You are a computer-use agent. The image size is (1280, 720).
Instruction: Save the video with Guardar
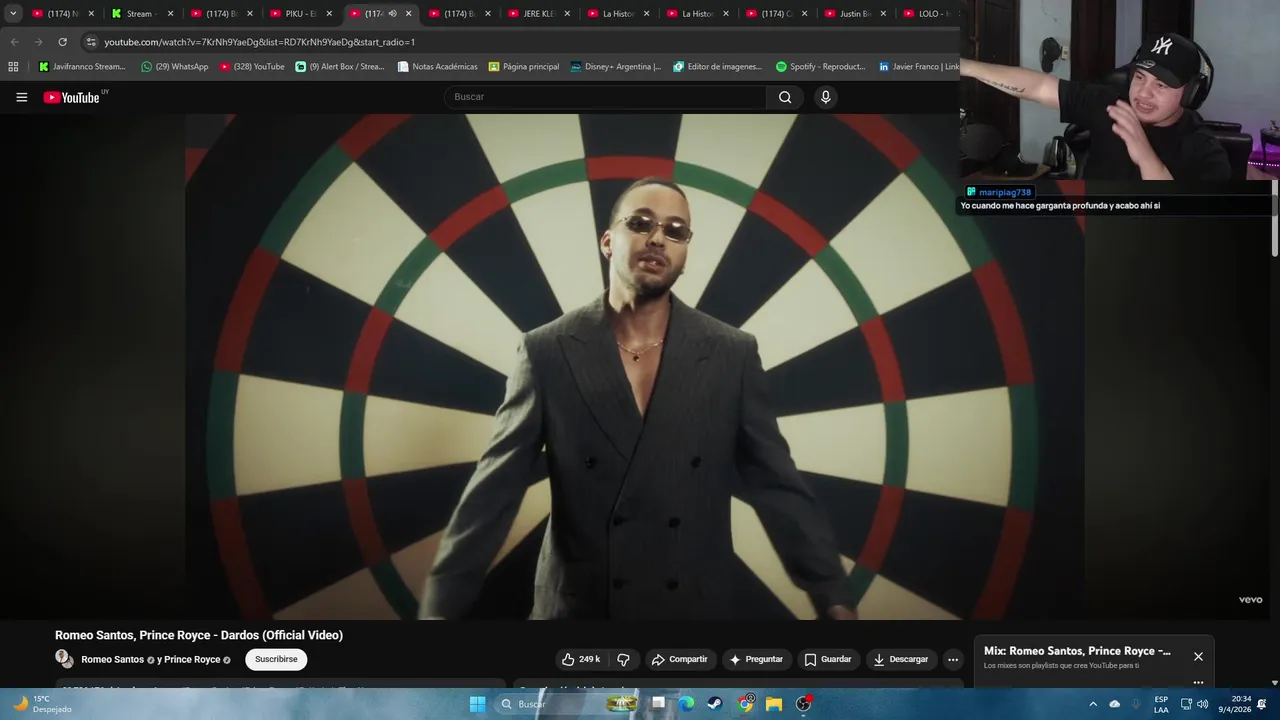click(828, 659)
